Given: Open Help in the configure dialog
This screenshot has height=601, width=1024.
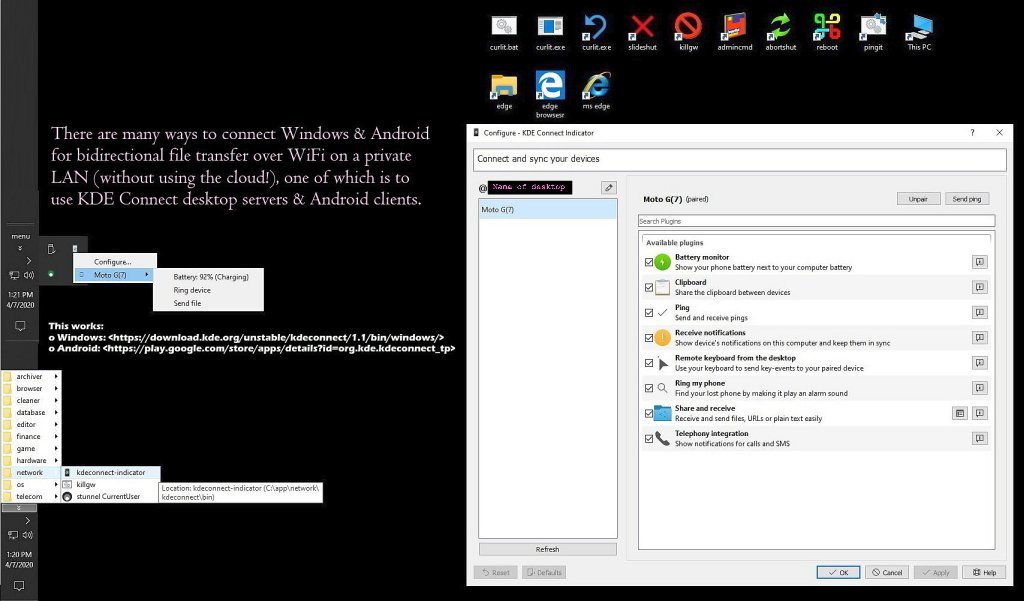Looking at the screenshot, I should (984, 572).
